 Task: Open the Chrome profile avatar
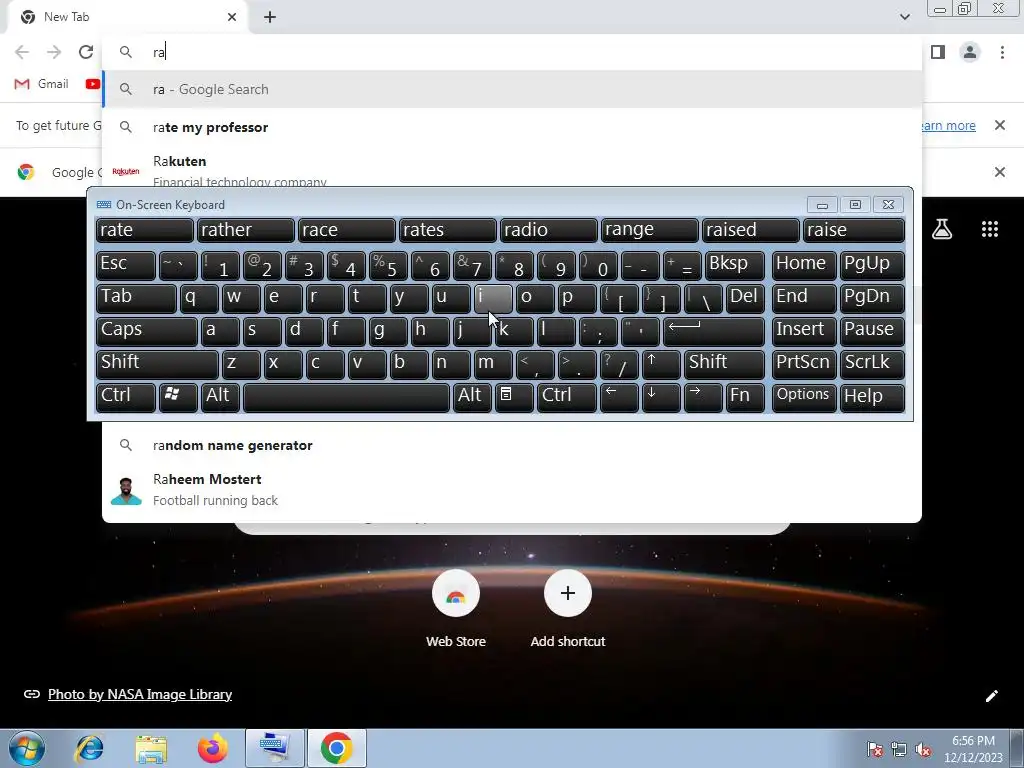(970, 52)
